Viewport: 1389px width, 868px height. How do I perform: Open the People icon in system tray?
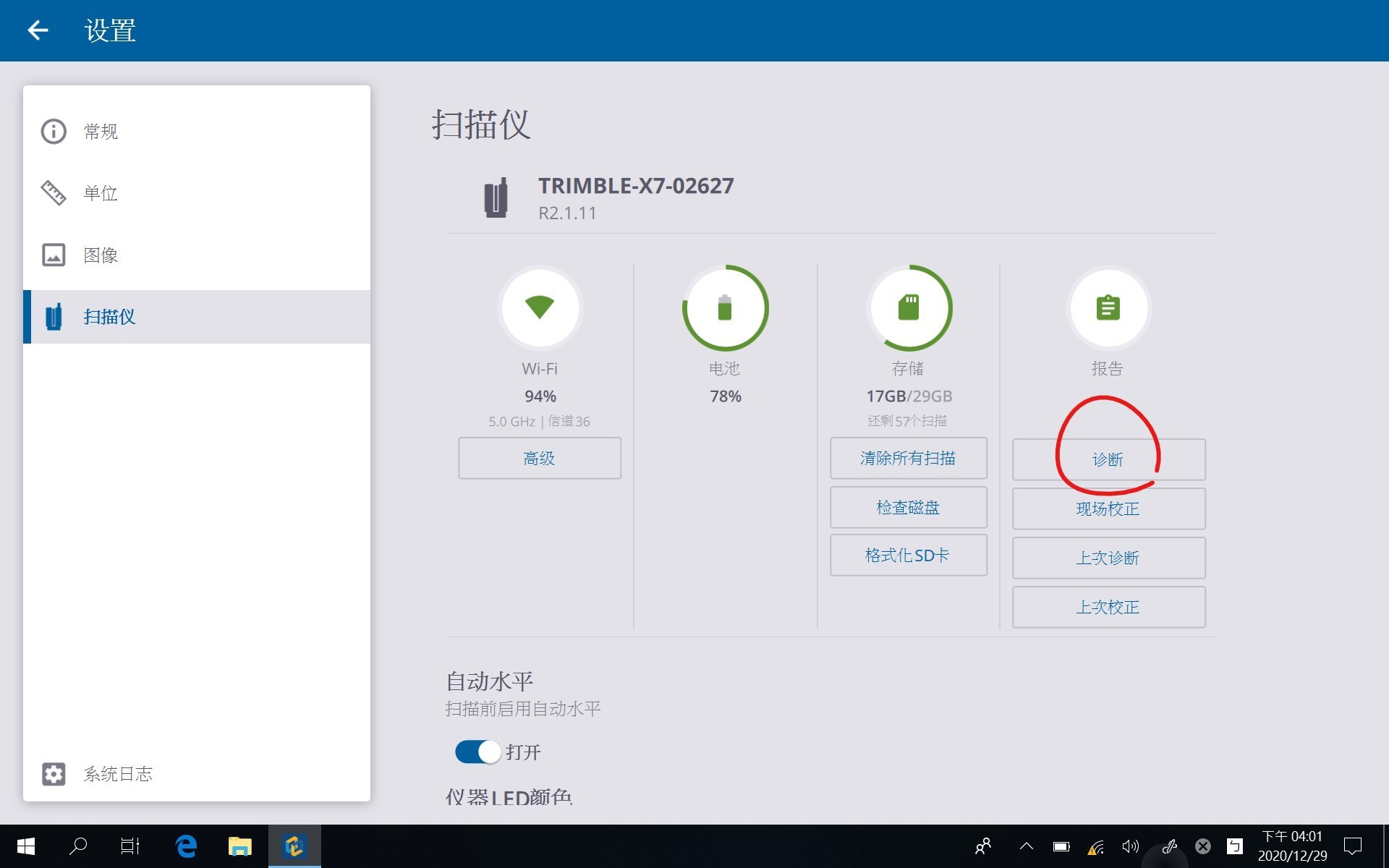click(983, 846)
